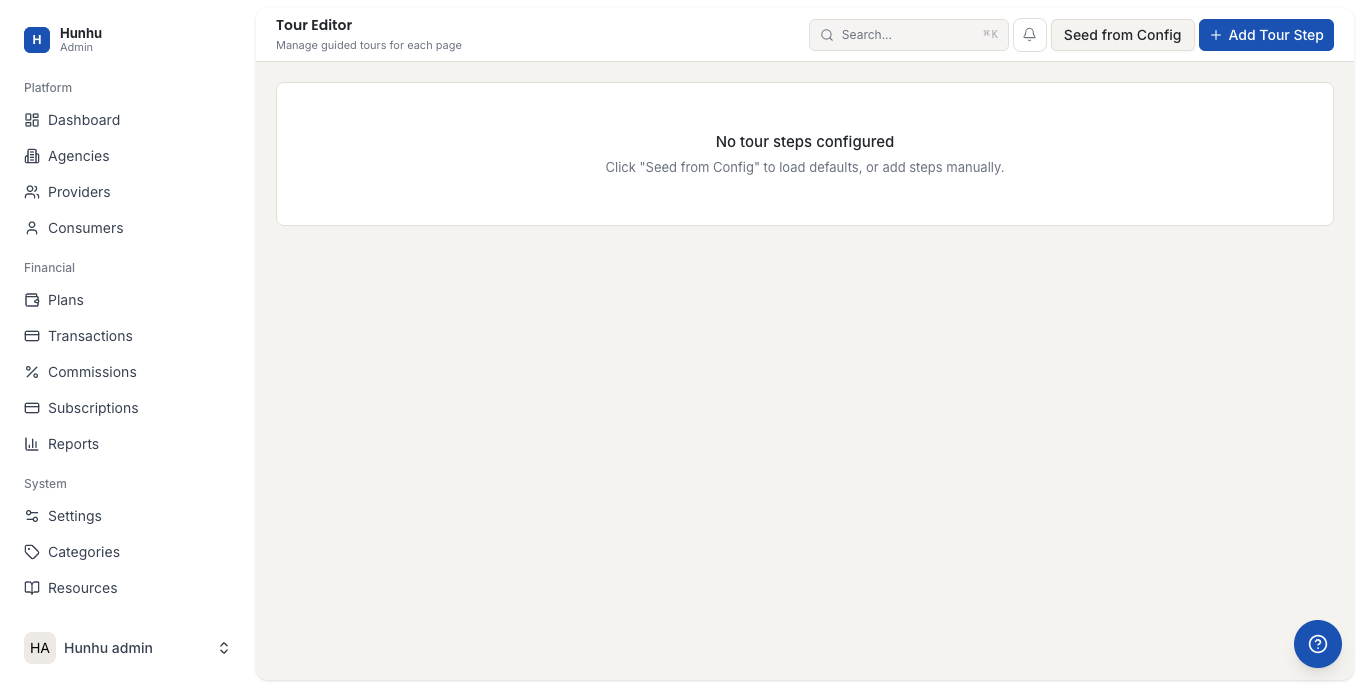Click the Platform section label
The width and height of the screenshot is (1362, 688).
coord(48,88)
